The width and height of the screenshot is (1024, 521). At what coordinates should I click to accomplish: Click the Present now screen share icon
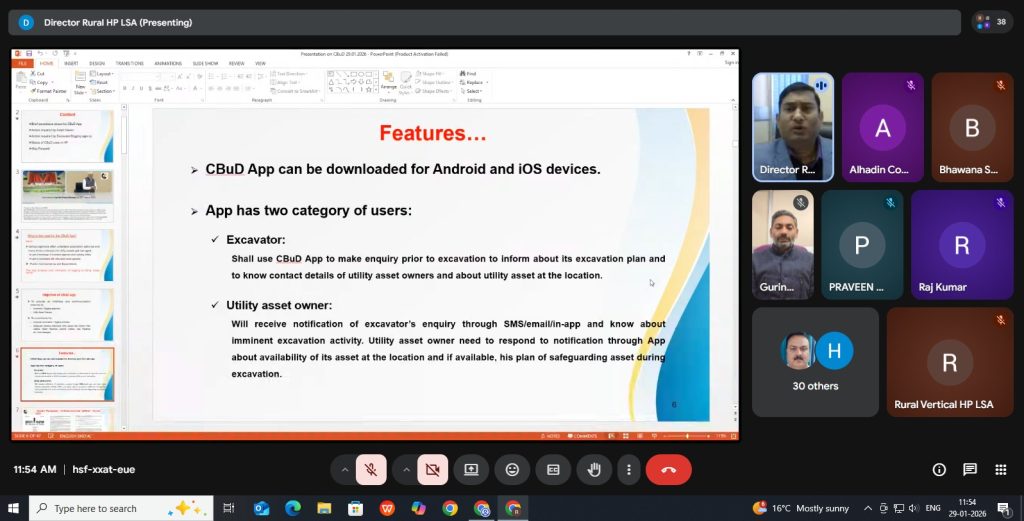(x=471, y=469)
